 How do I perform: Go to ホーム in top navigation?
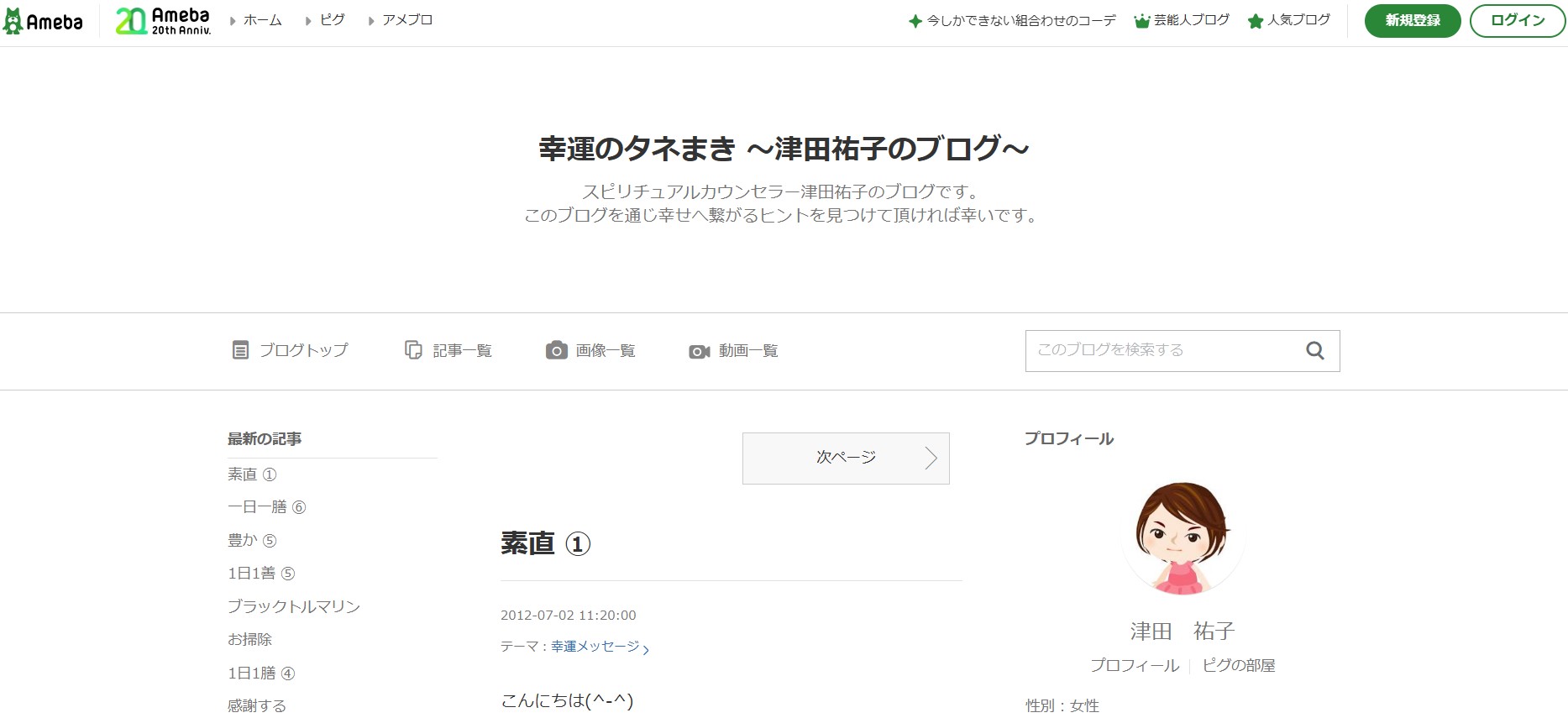point(262,20)
